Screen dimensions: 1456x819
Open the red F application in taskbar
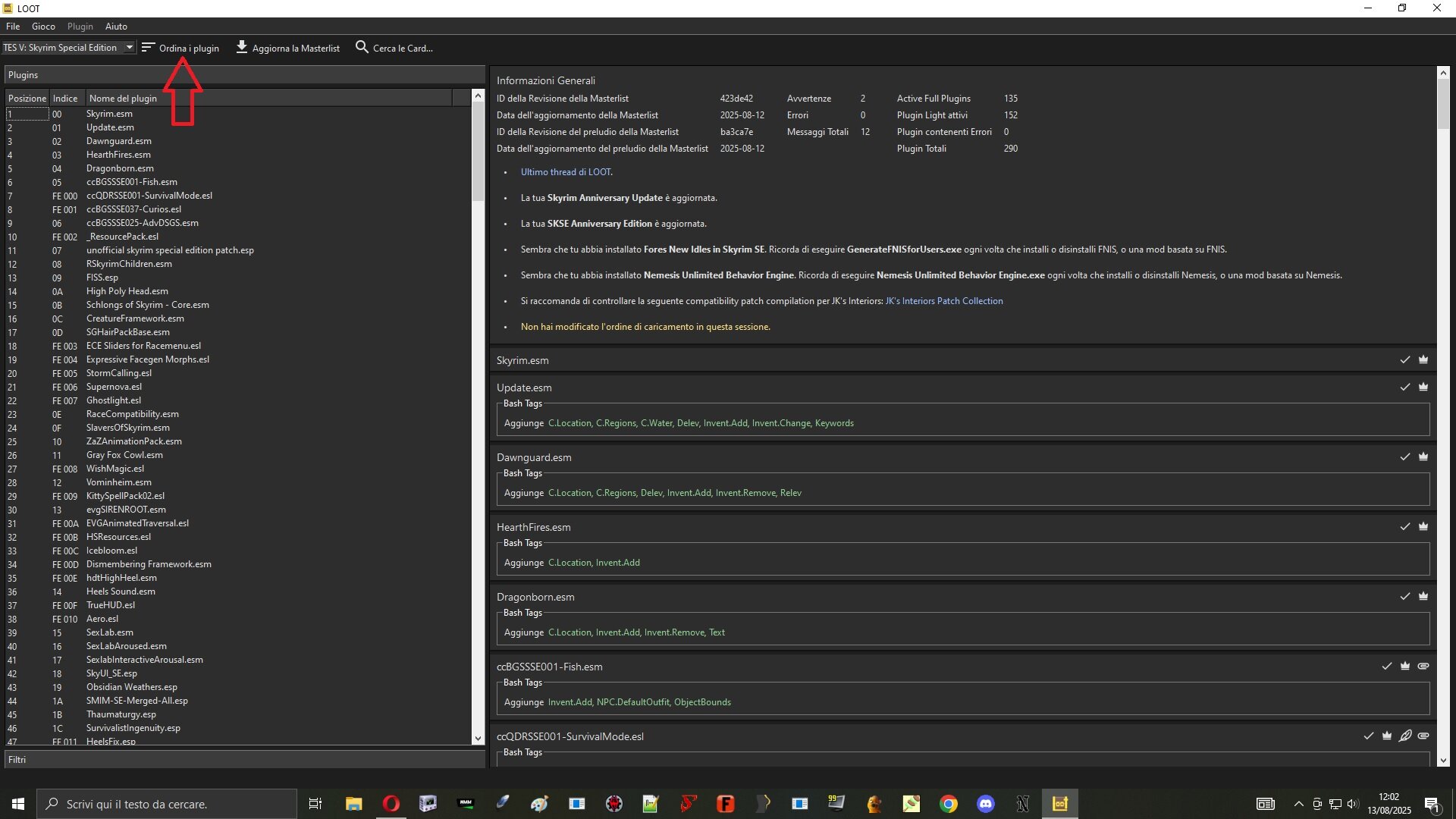[726, 804]
